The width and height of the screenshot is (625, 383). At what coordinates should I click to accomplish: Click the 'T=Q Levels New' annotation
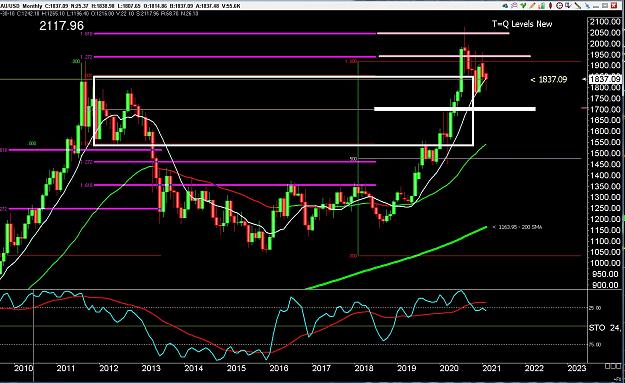tap(522, 24)
